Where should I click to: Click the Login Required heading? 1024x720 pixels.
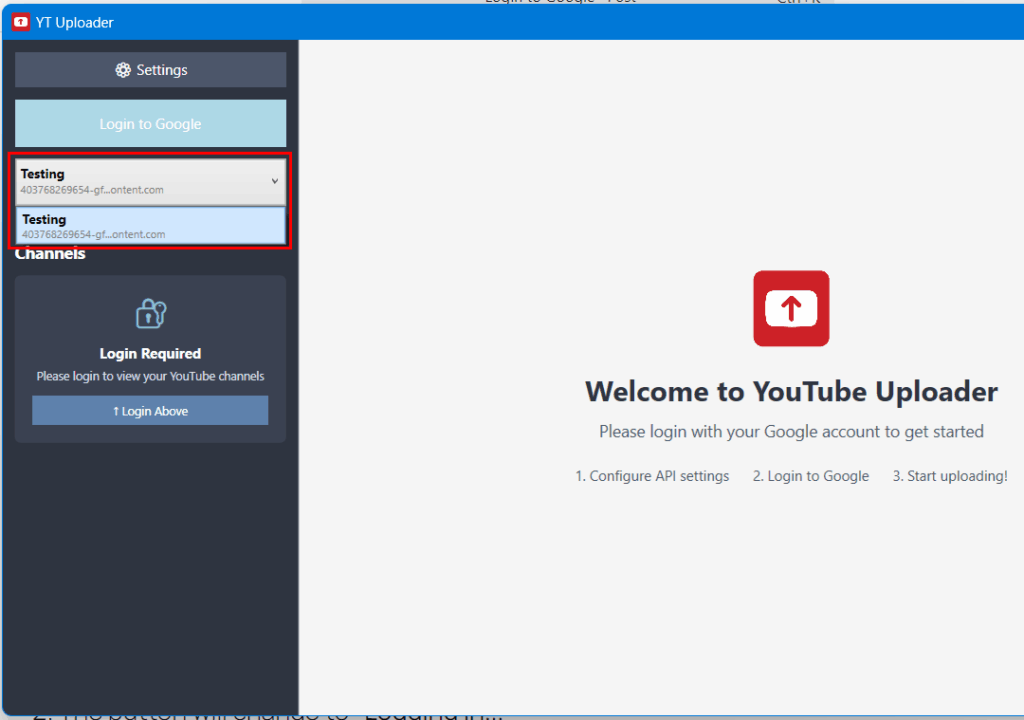click(x=150, y=353)
